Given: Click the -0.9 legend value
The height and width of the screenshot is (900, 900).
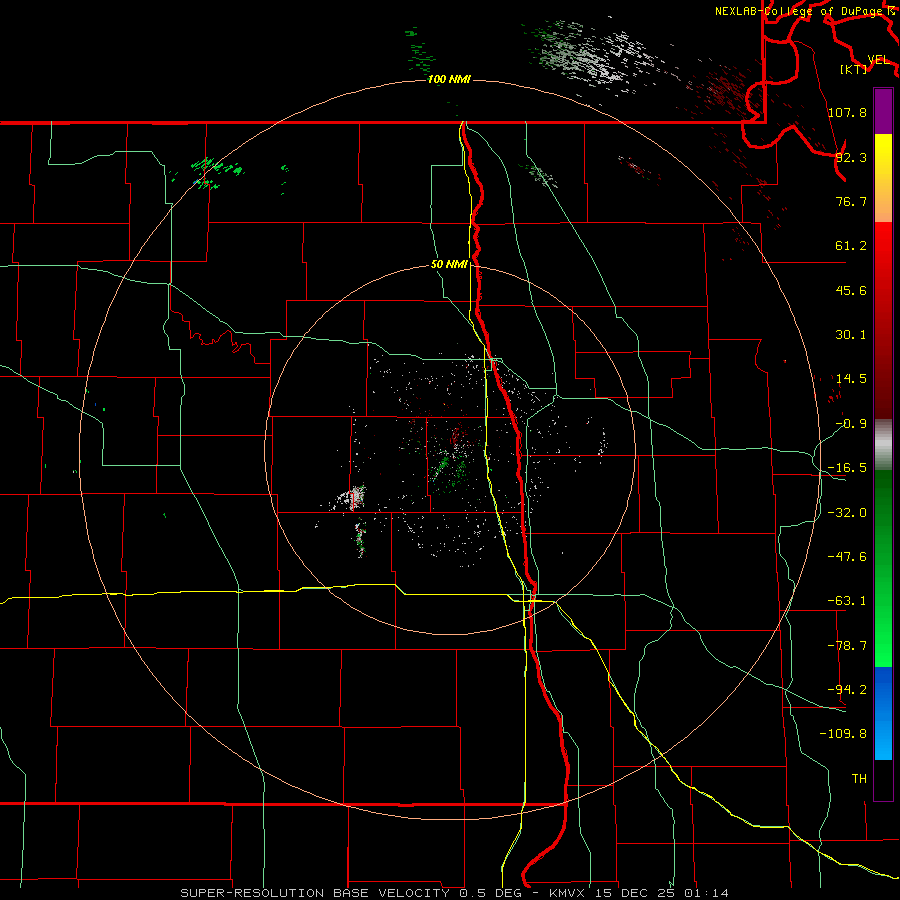Looking at the screenshot, I should [x=851, y=424].
